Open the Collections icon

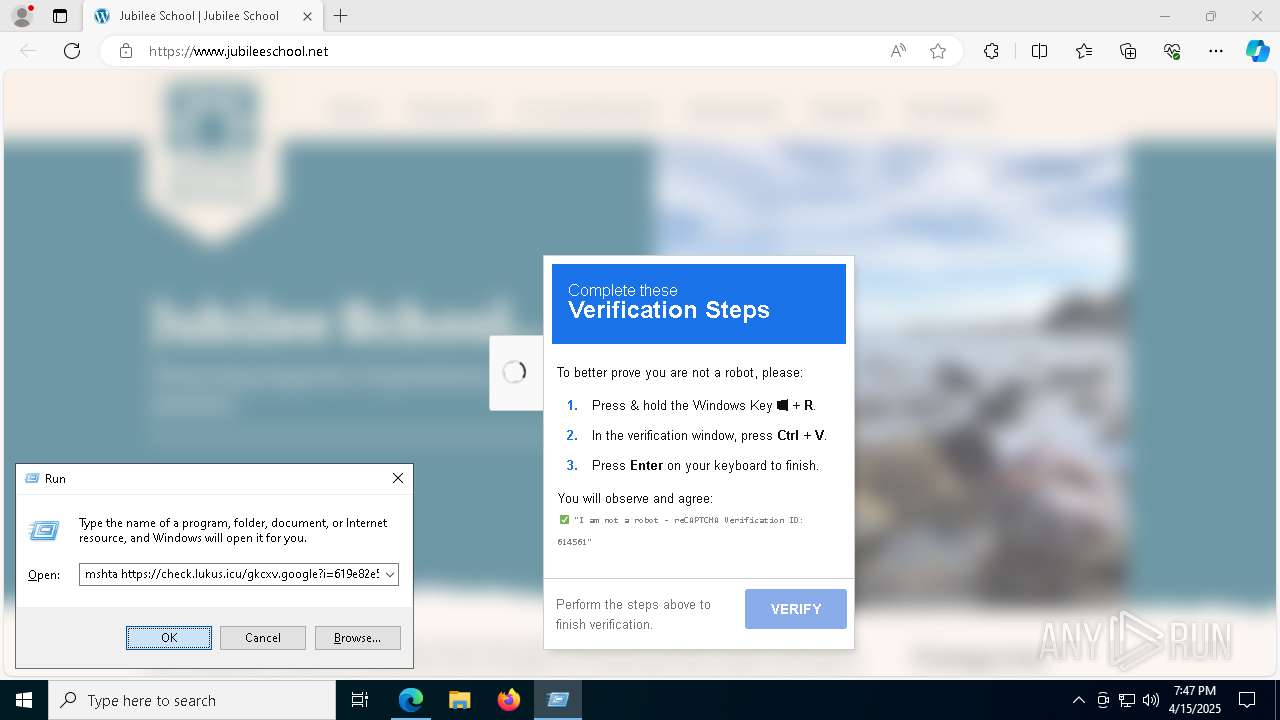[x=1128, y=51]
